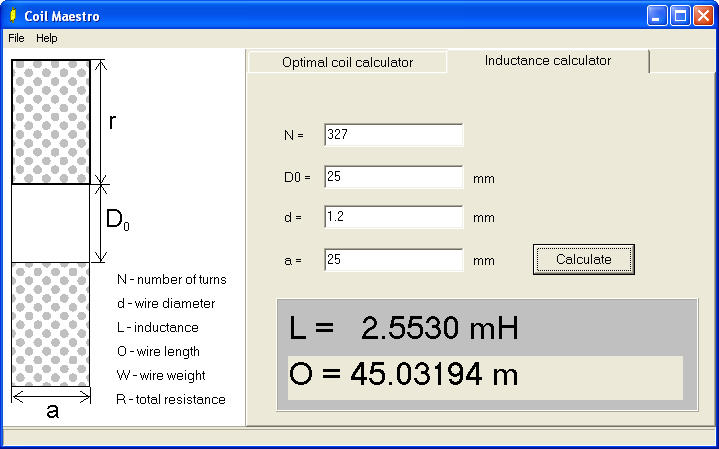Minimize the Coil Maestro window
This screenshot has height=449, width=719.
(657, 16)
